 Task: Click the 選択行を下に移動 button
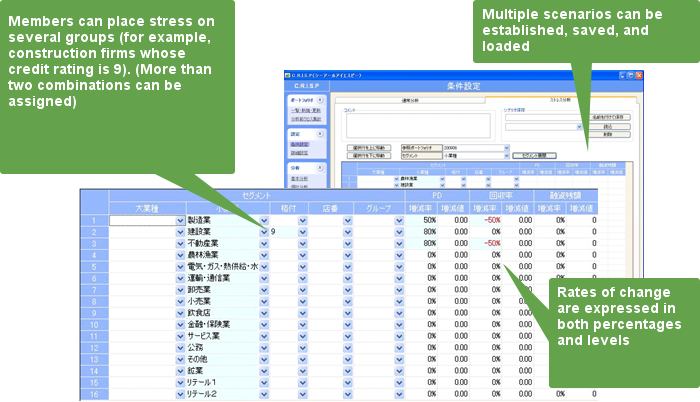click(x=368, y=155)
